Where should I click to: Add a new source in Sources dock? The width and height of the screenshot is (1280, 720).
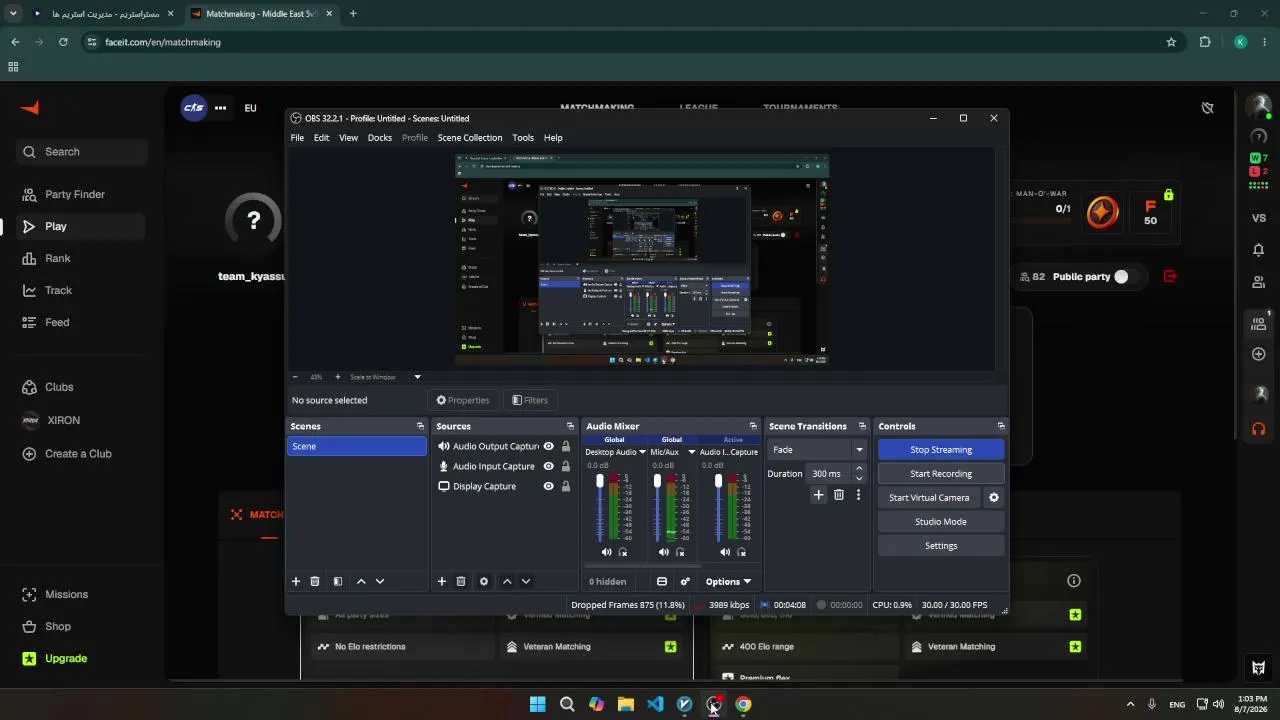pyautogui.click(x=442, y=581)
